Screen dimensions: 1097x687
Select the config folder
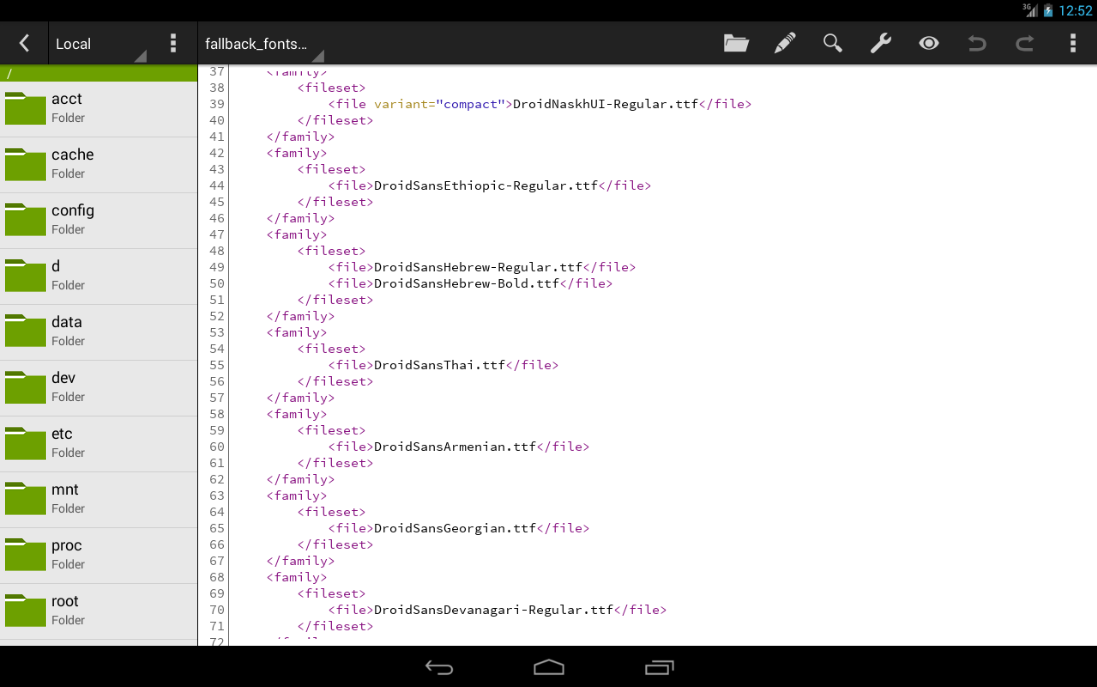[98, 220]
